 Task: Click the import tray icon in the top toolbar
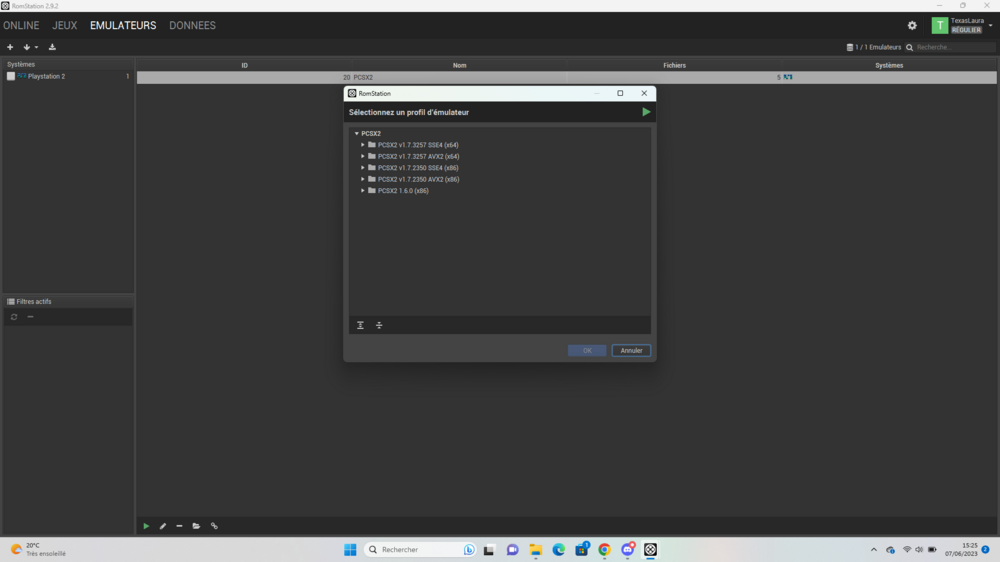pyautogui.click(x=52, y=47)
